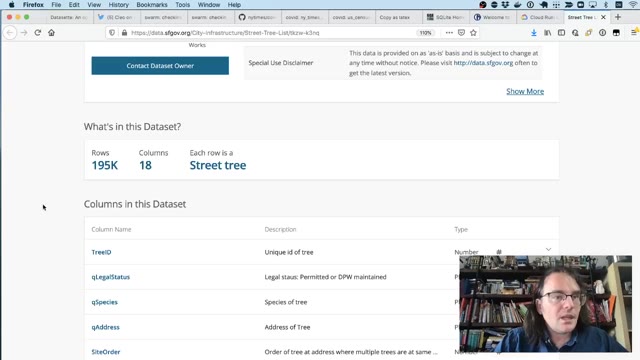The height and width of the screenshot is (360, 640).
Task: Click the Street tree row type text
Action: [218, 165]
